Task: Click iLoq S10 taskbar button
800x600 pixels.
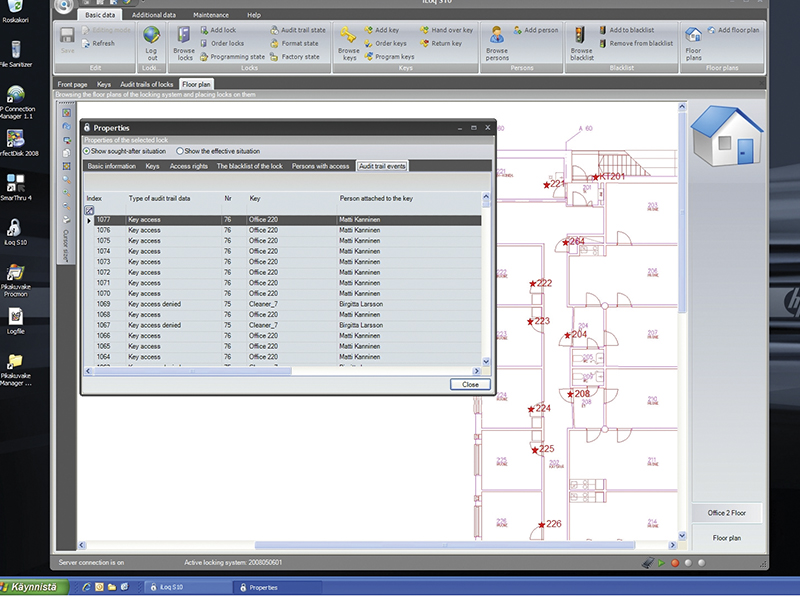Action: pyautogui.click(x=187, y=587)
